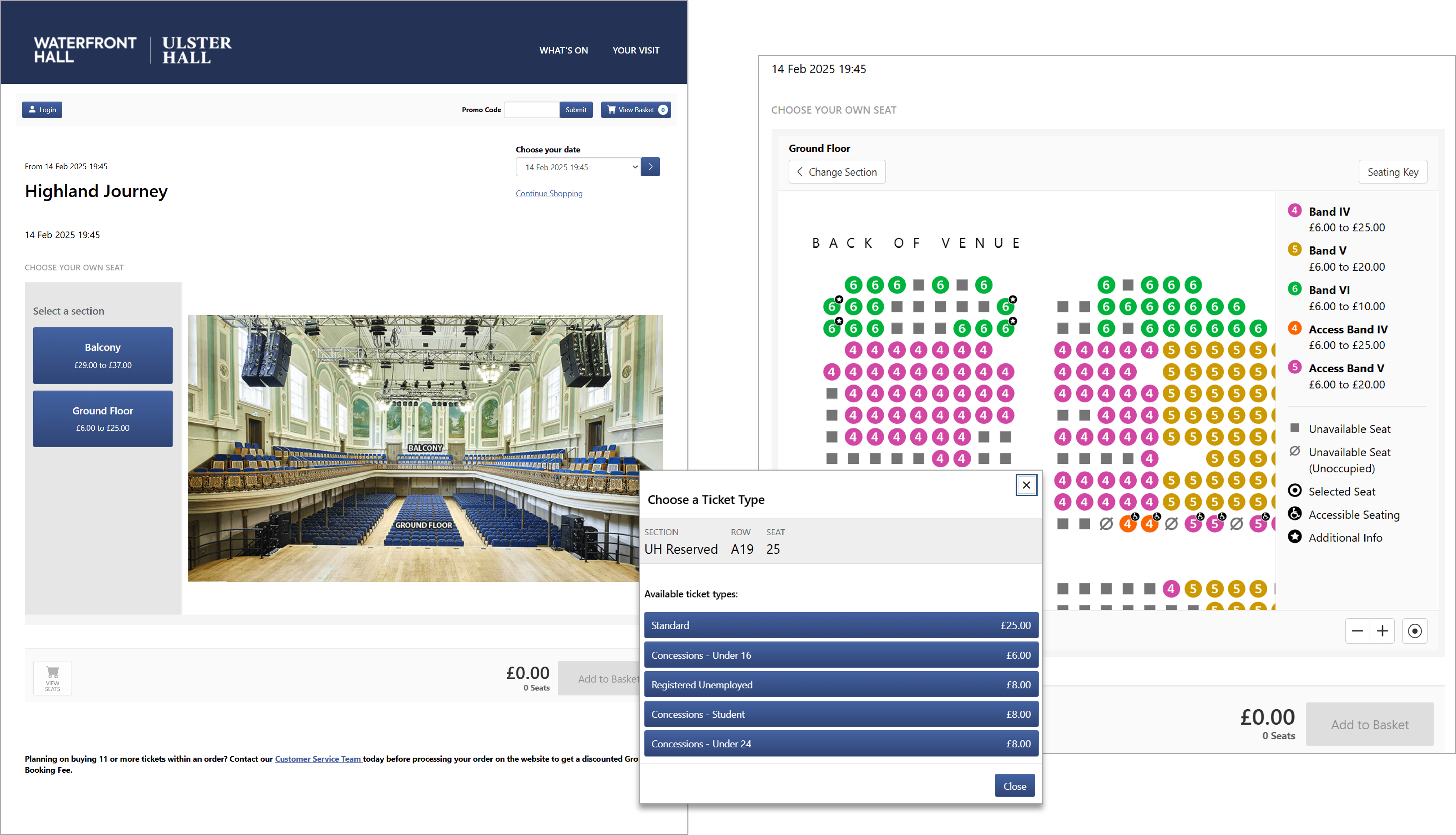
Task: Follow the Continue Shopping link
Action: click(x=548, y=193)
